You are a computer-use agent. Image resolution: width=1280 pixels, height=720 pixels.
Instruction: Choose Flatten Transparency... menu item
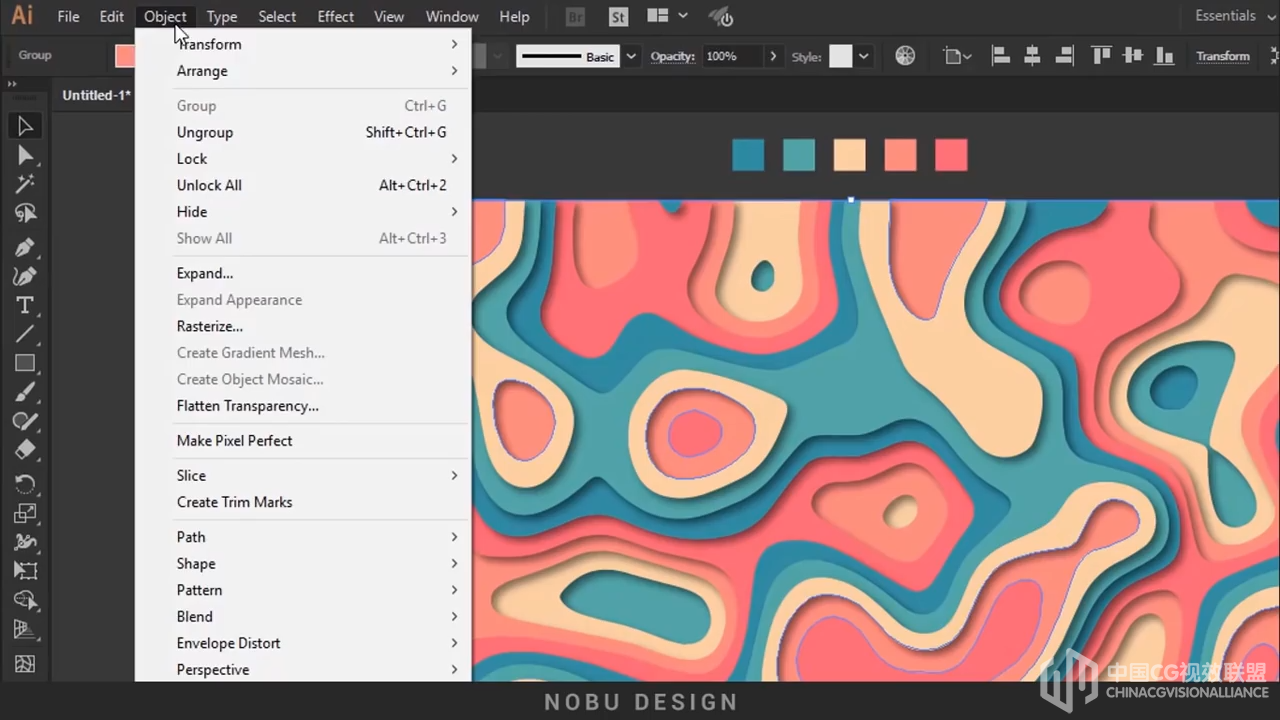click(x=302, y=406)
